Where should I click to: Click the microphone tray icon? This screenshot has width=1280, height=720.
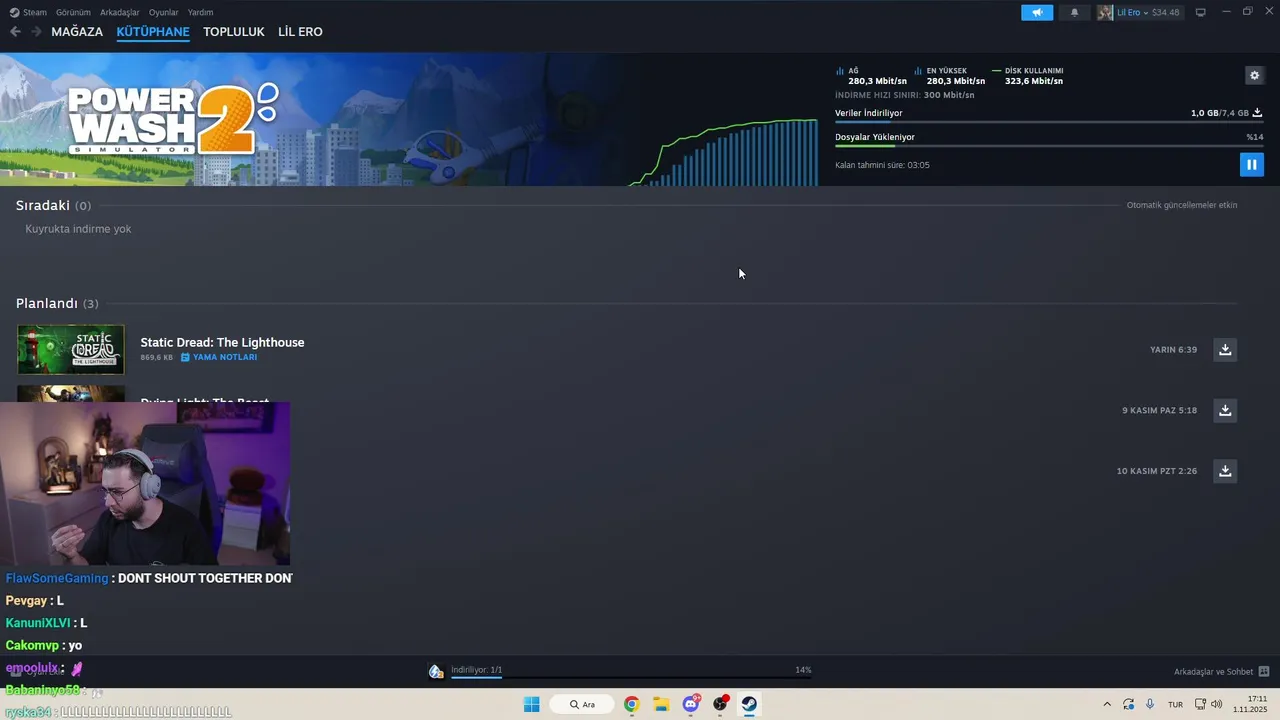(x=1150, y=704)
